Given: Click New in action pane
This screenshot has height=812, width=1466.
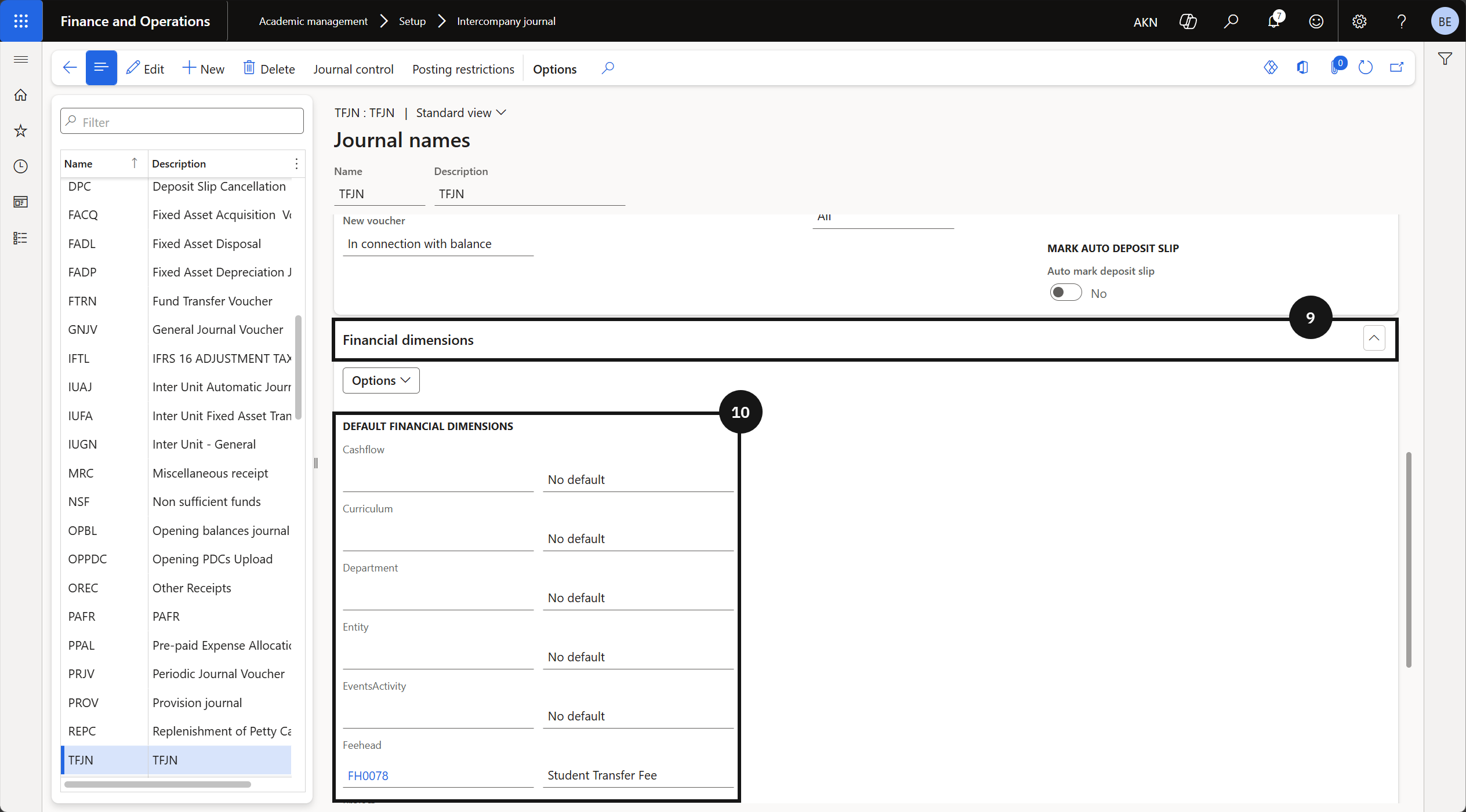Looking at the screenshot, I should coord(204,69).
